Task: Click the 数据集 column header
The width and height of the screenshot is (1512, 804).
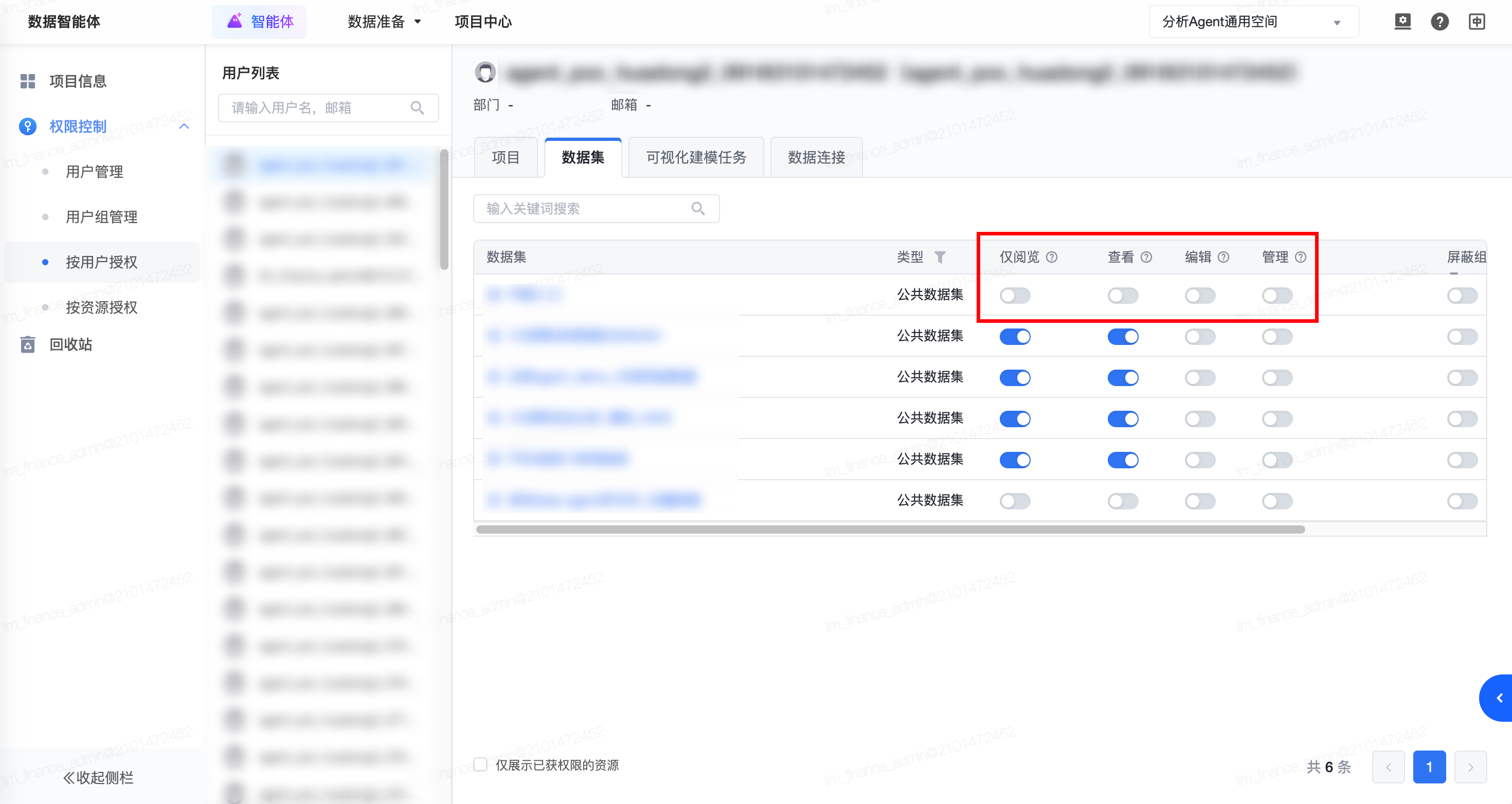Action: (x=506, y=257)
